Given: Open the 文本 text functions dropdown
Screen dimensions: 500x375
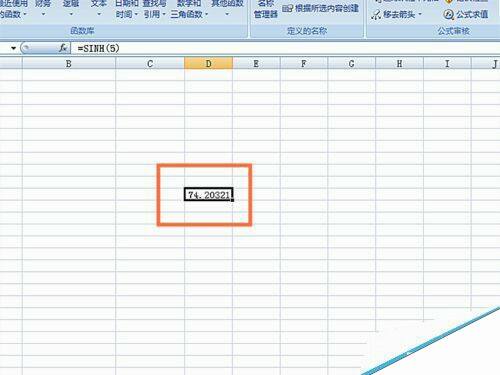Looking at the screenshot, I should (x=99, y=9).
